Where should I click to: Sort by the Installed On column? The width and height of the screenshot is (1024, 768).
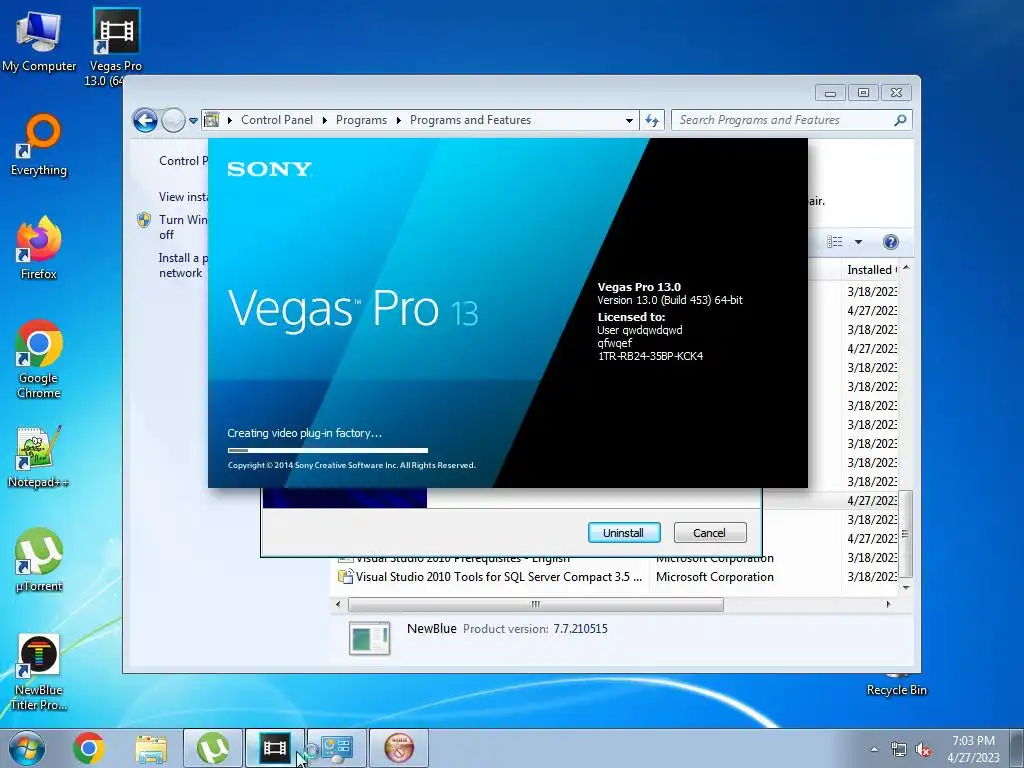[871, 270]
